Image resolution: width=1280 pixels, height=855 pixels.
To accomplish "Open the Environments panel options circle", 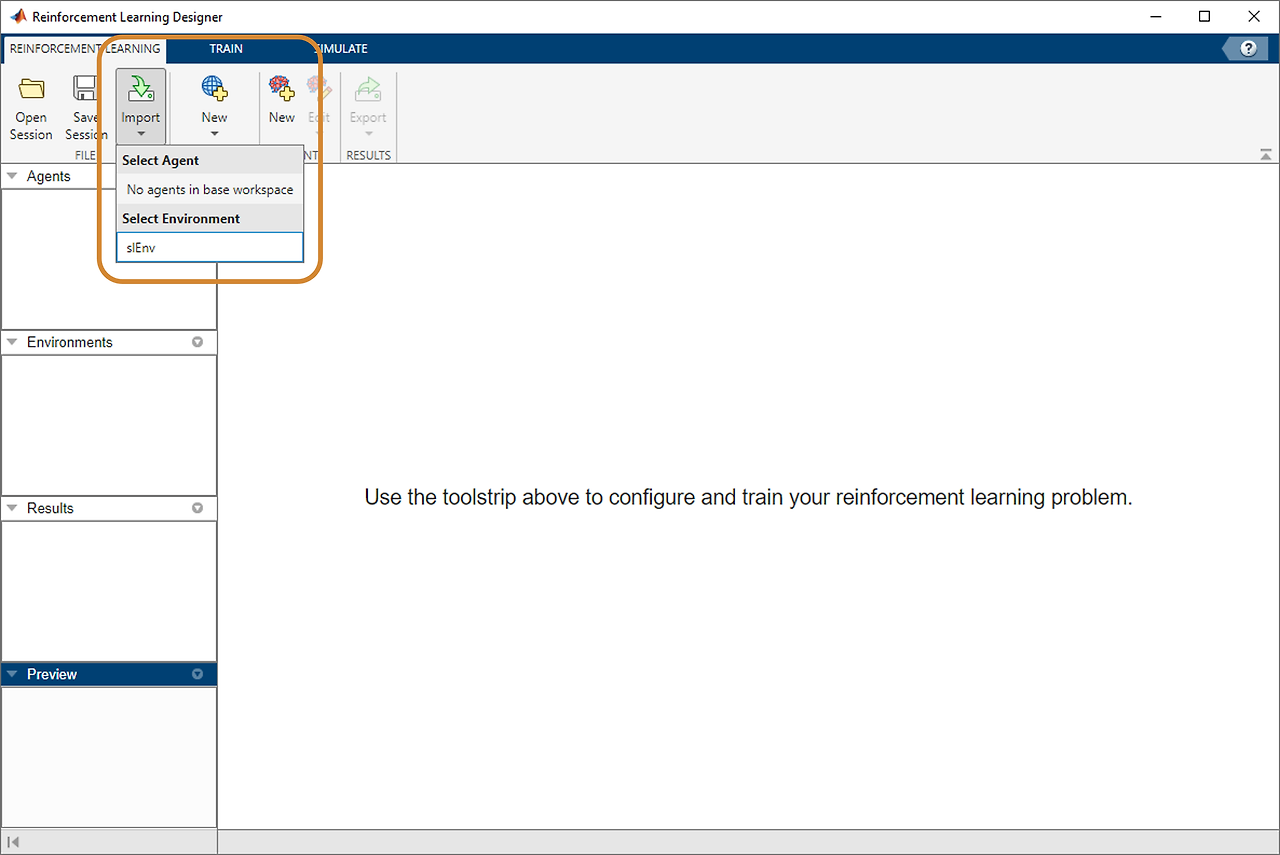I will tap(197, 342).
